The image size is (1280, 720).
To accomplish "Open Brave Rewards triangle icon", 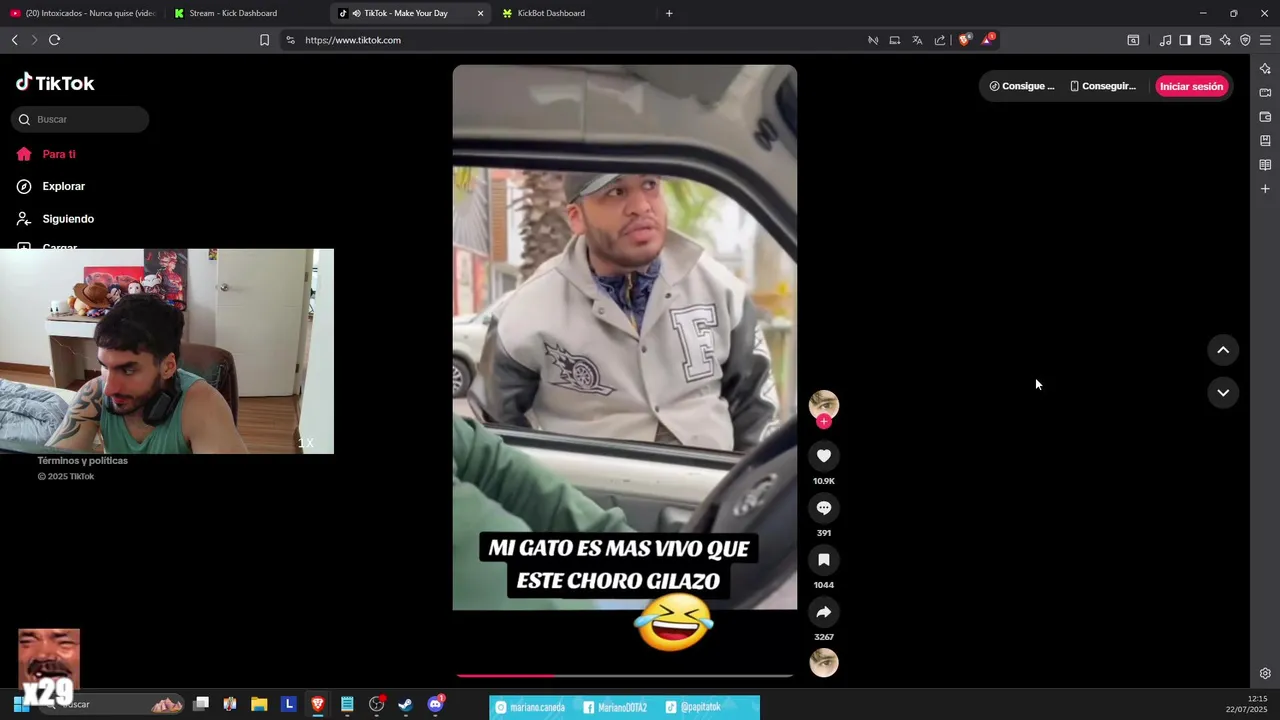I will coord(988,40).
